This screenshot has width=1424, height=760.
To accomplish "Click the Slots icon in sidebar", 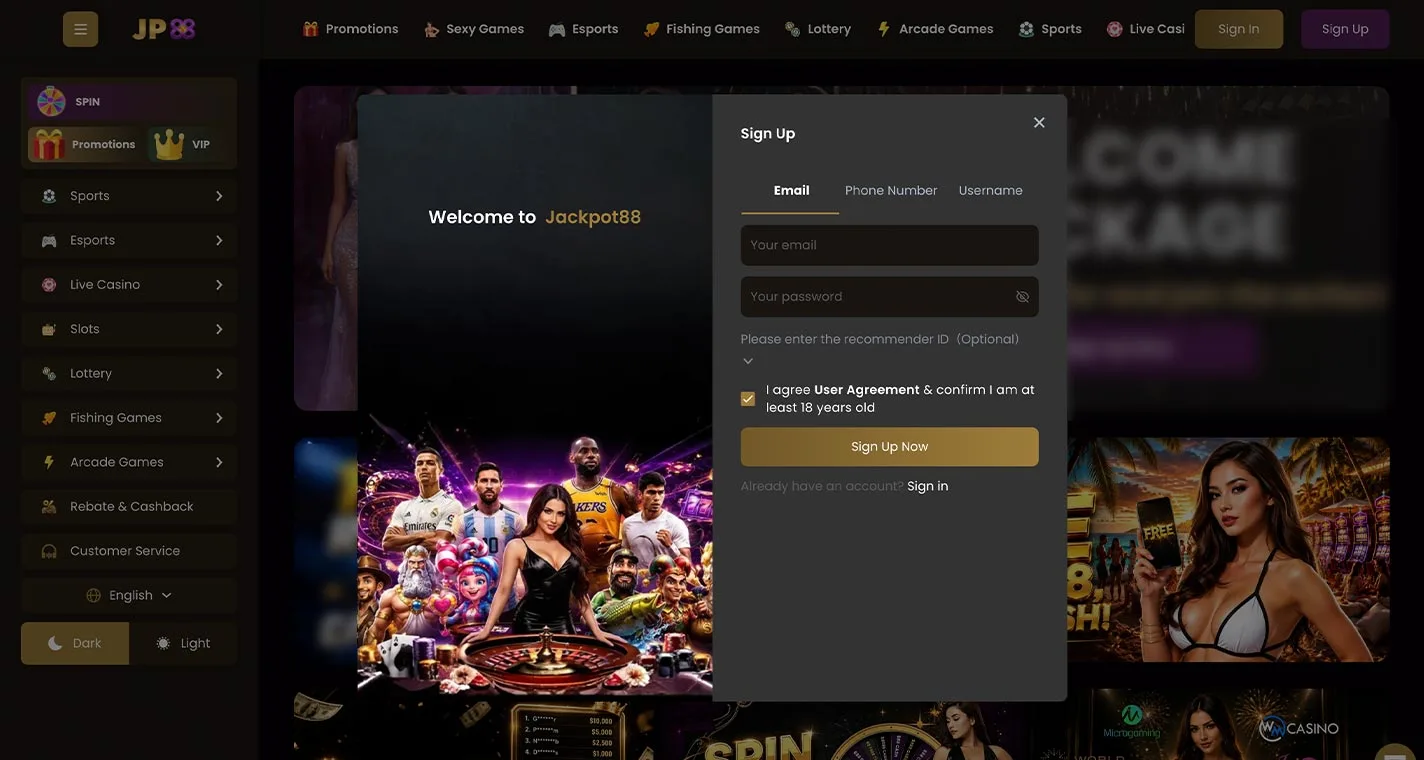I will point(49,329).
